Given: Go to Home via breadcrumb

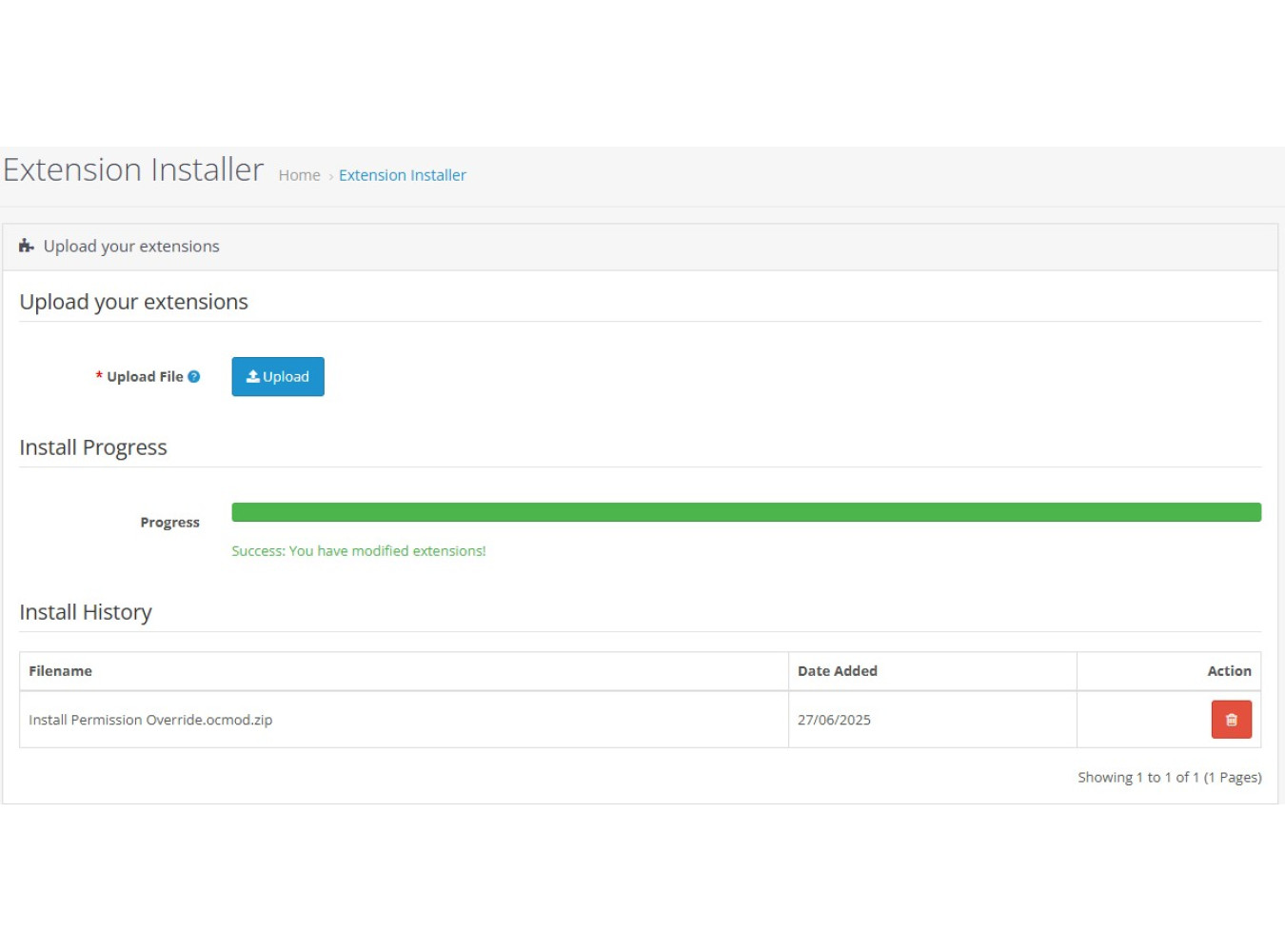Looking at the screenshot, I should pos(299,175).
